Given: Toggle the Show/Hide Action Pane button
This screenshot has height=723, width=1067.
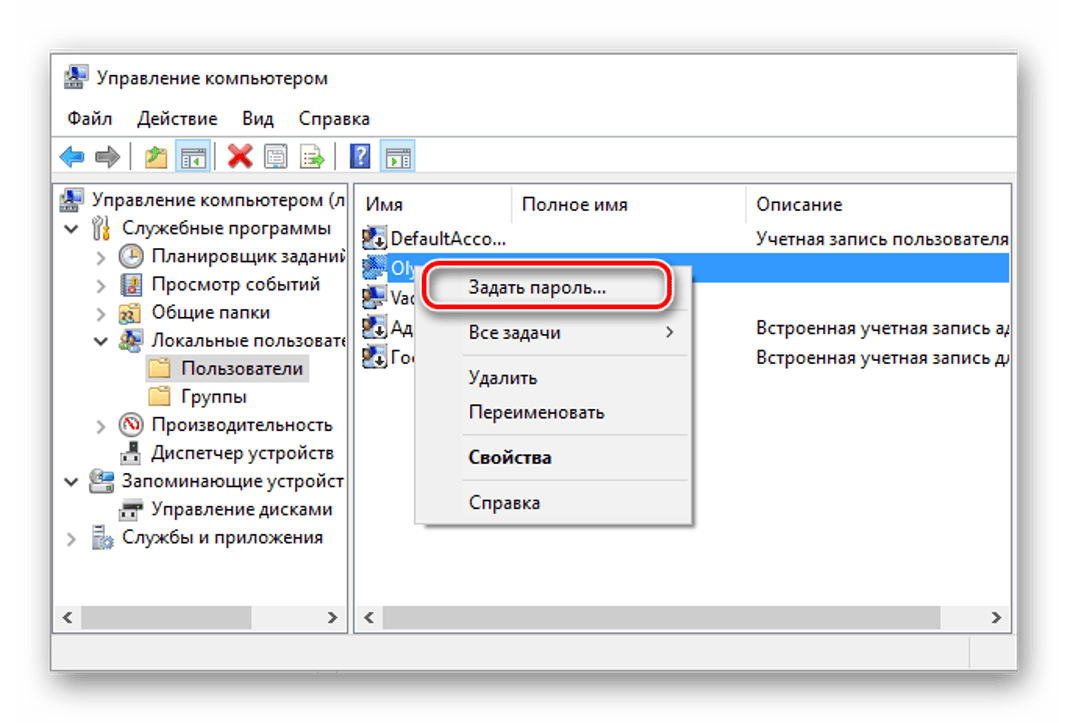Looking at the screenshot, I should tap(398, 156).
